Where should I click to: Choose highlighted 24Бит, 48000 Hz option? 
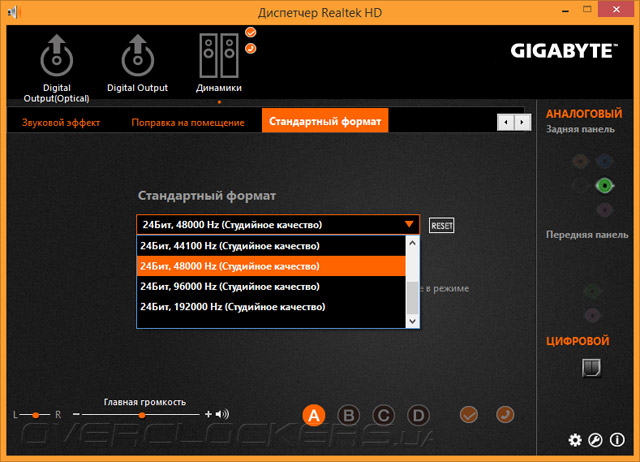coord(271,266)
